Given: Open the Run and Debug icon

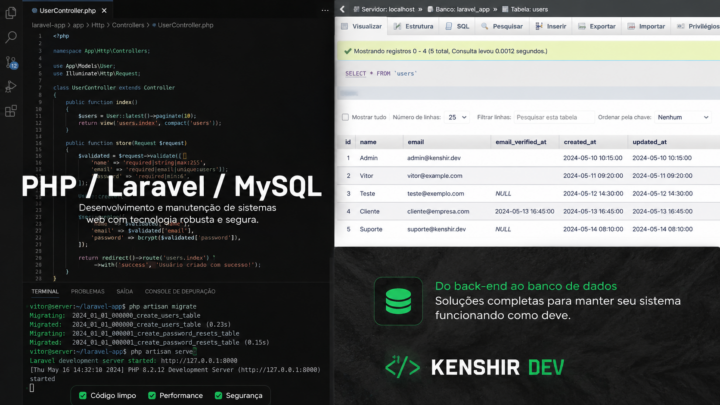Looking at the screenshot, I should point(11,86).
